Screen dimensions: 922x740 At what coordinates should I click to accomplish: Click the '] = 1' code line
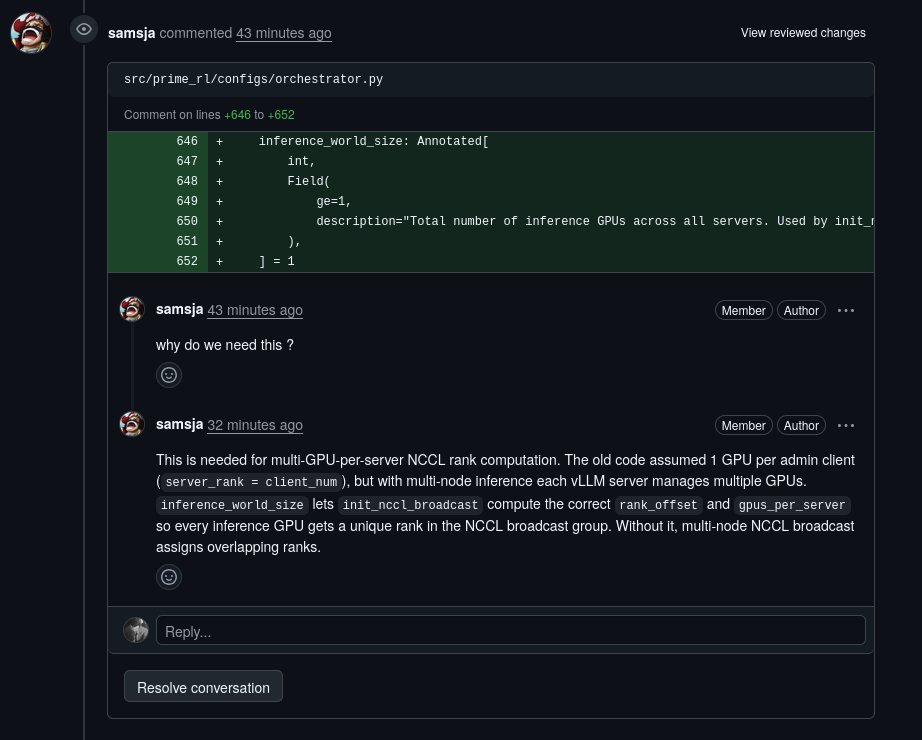(x=276, y=261)
